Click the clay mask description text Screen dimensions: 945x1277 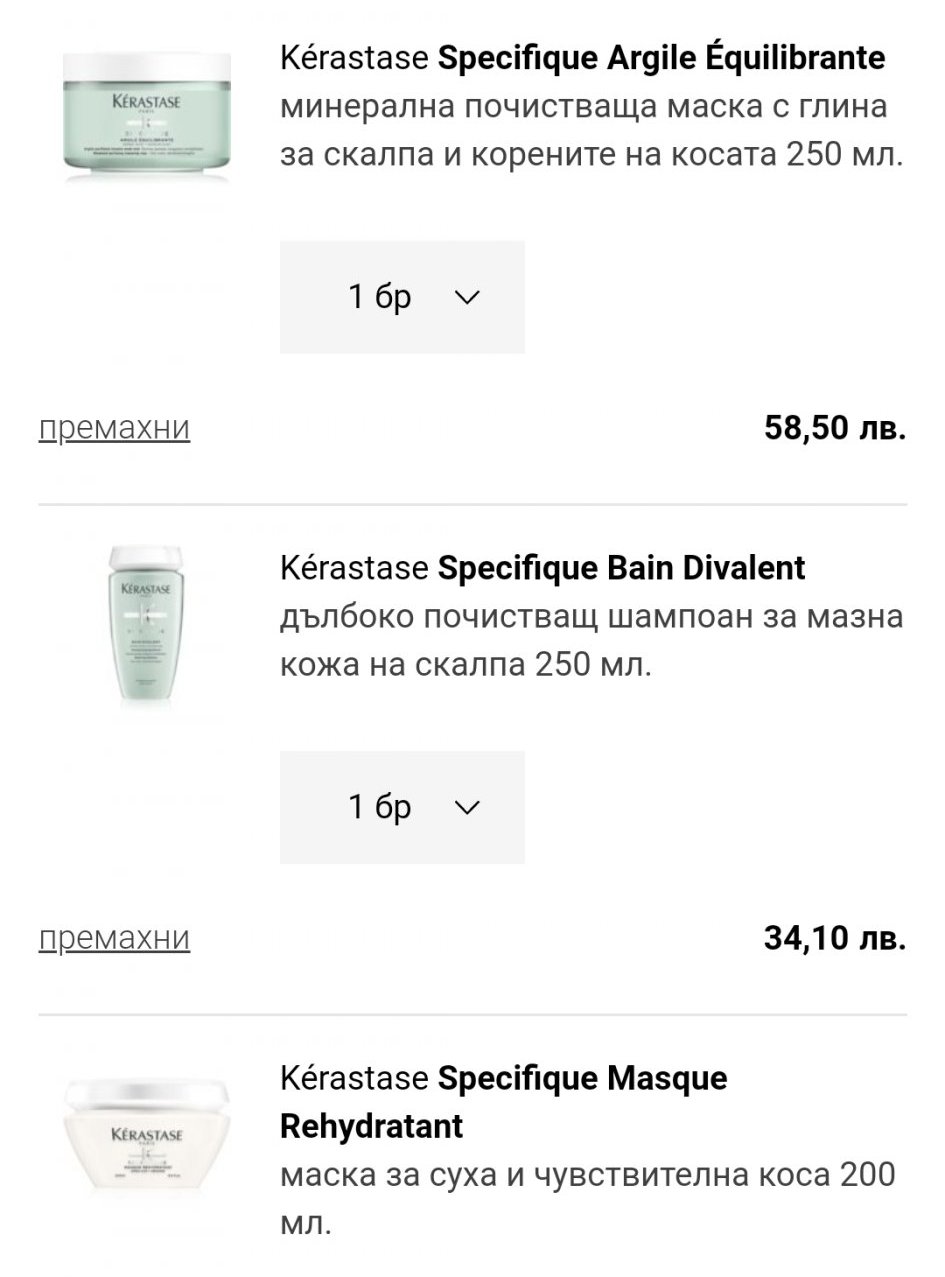[x=592, y=130]
